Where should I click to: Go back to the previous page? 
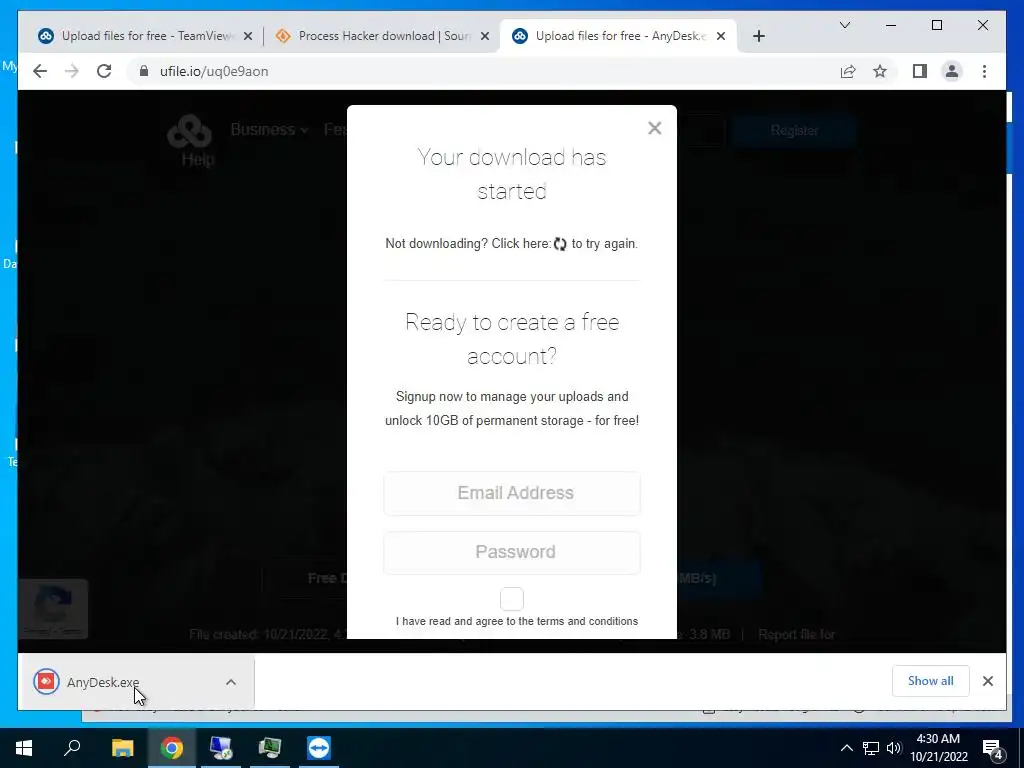click(x=40, y=71)
